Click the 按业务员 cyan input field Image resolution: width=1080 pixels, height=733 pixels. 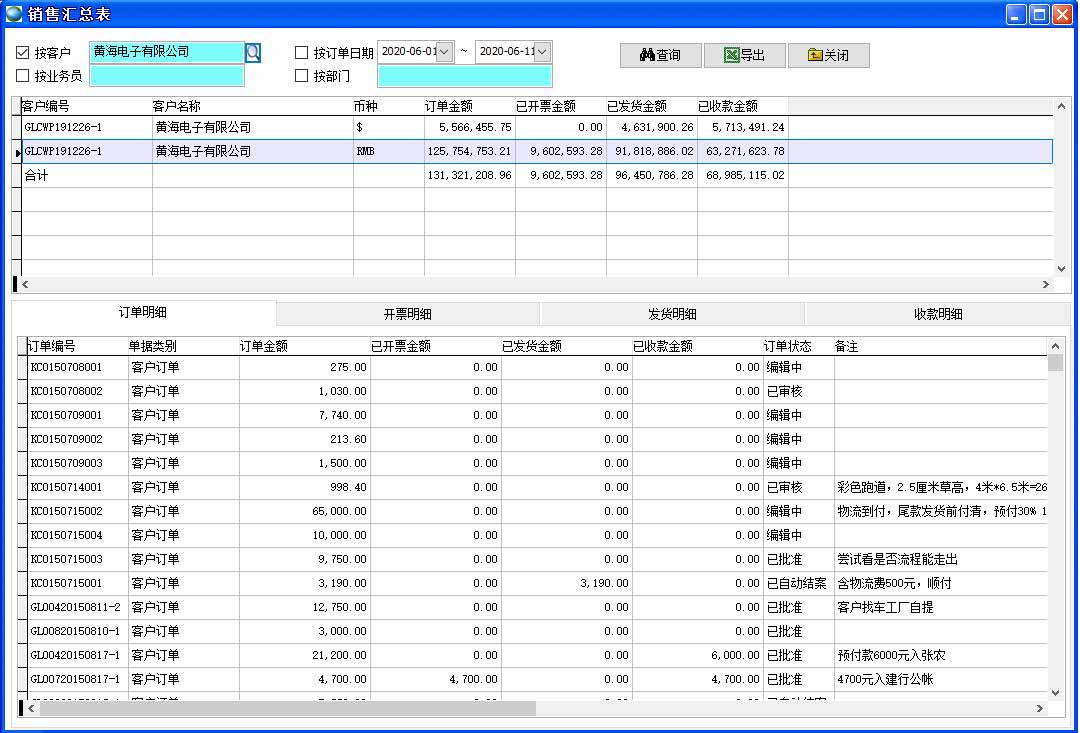pos(167,76)
